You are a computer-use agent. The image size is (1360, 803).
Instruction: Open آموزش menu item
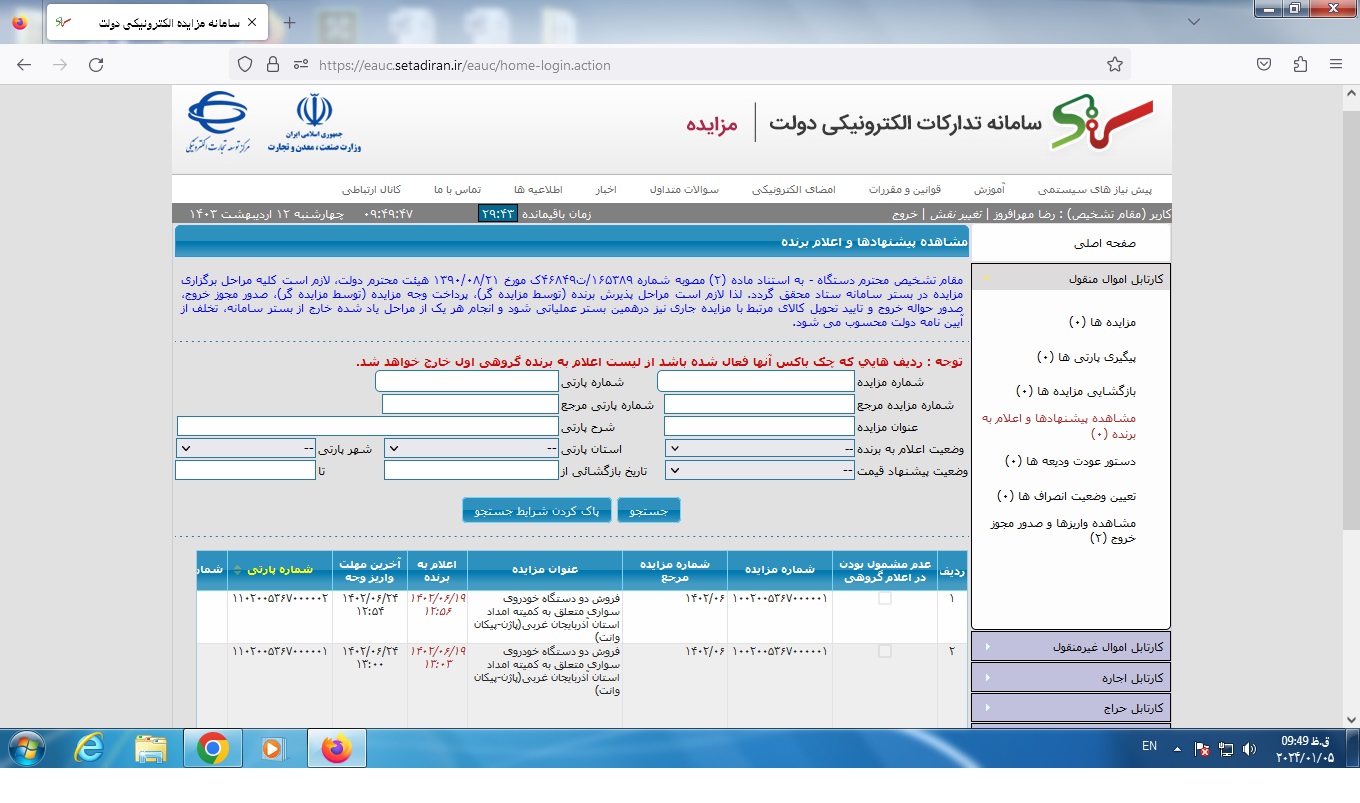pyautogui.click(x=989, y=189)
